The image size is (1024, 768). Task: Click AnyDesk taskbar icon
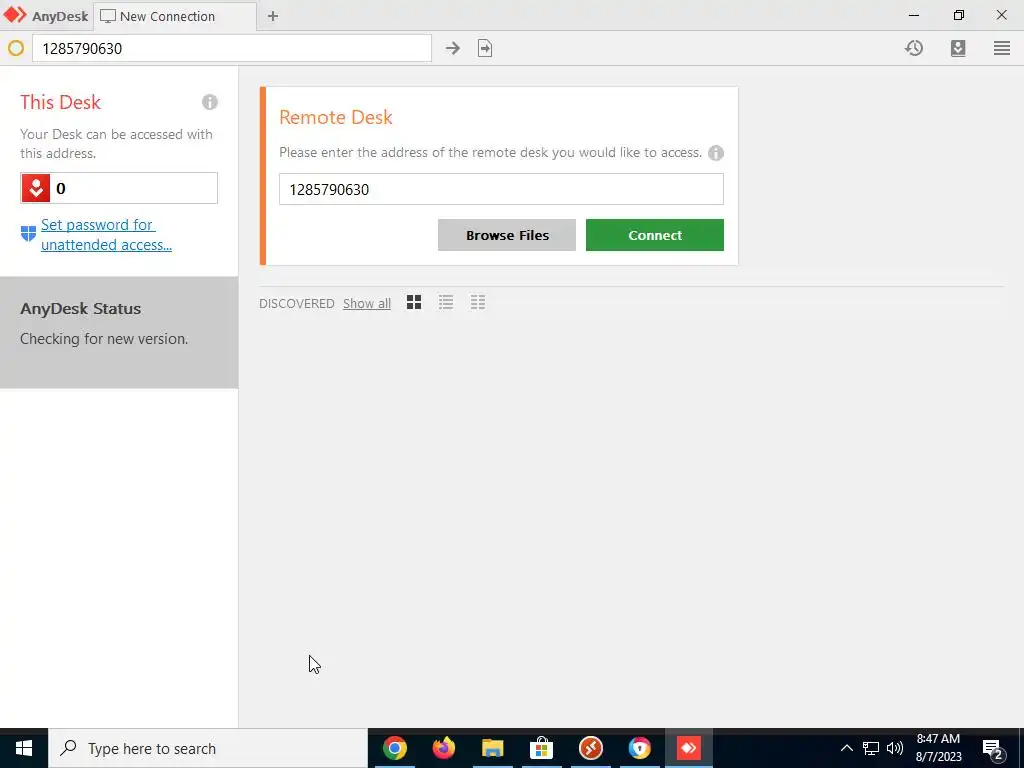pyautogui.click(x=688, y=748)
